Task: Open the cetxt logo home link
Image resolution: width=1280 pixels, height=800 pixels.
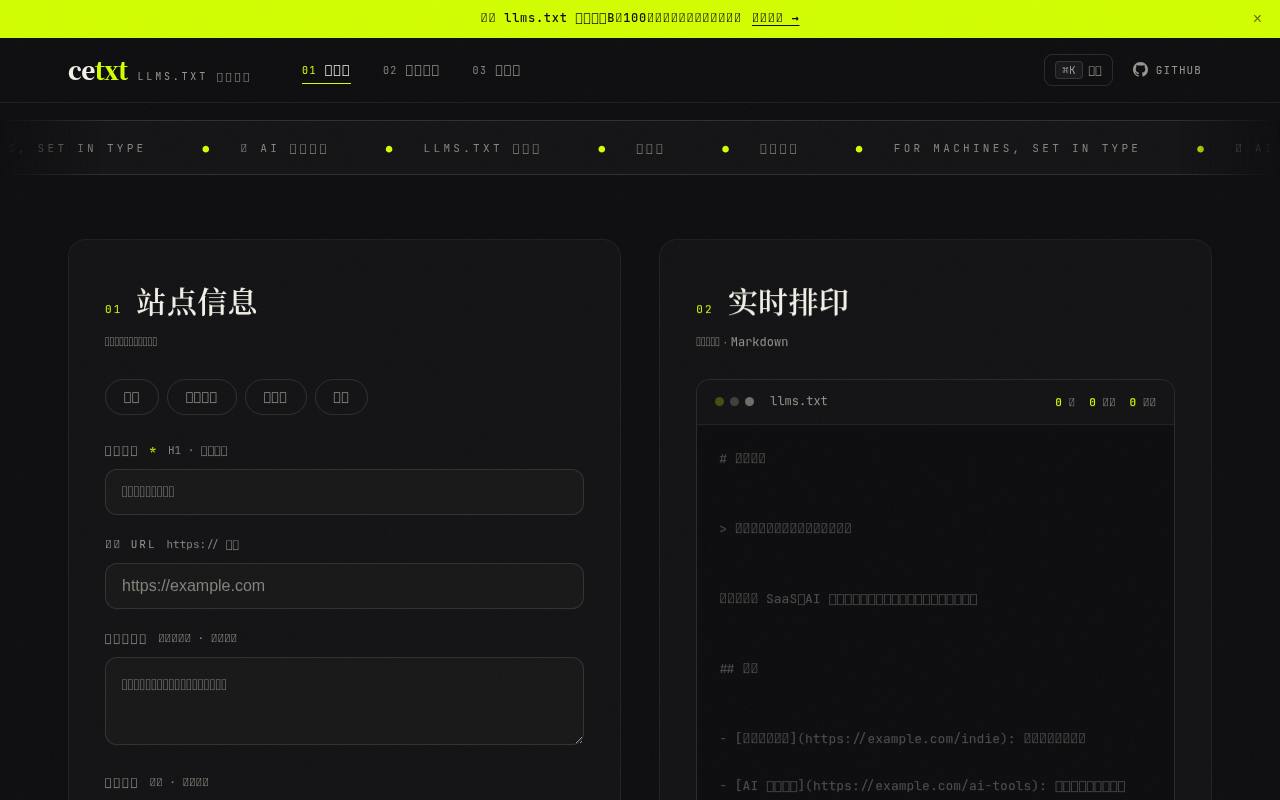Action: [x=98, y=71]
